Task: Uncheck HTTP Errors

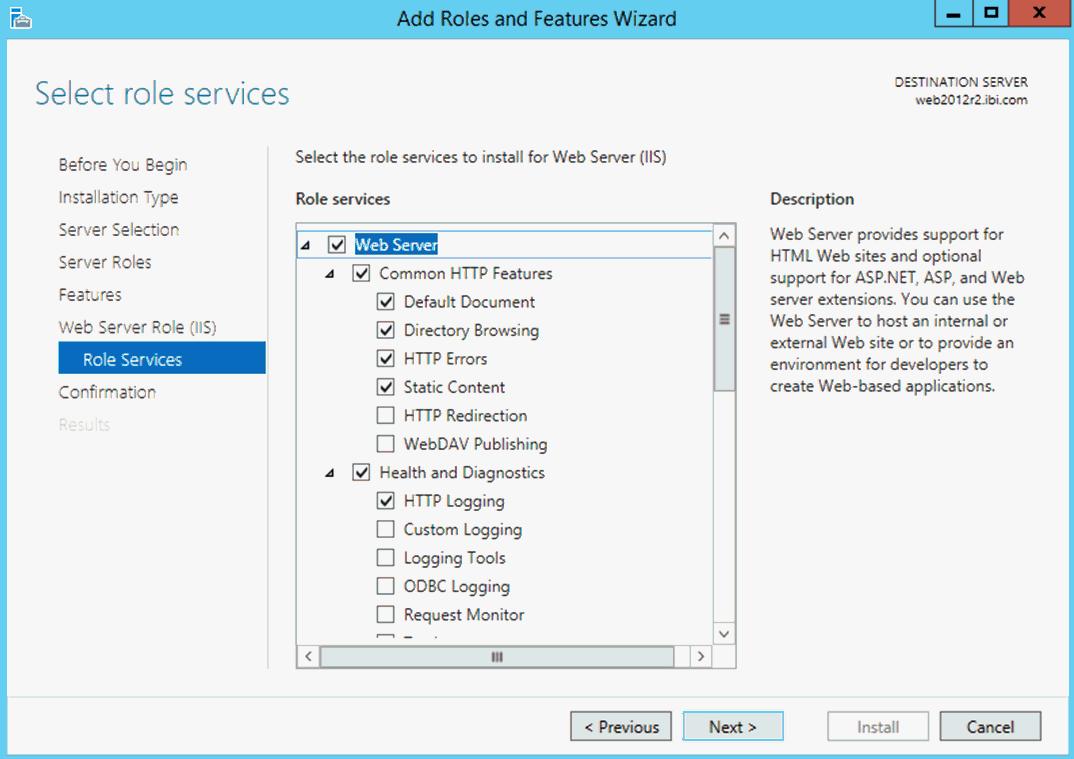Action: (386, 358)
